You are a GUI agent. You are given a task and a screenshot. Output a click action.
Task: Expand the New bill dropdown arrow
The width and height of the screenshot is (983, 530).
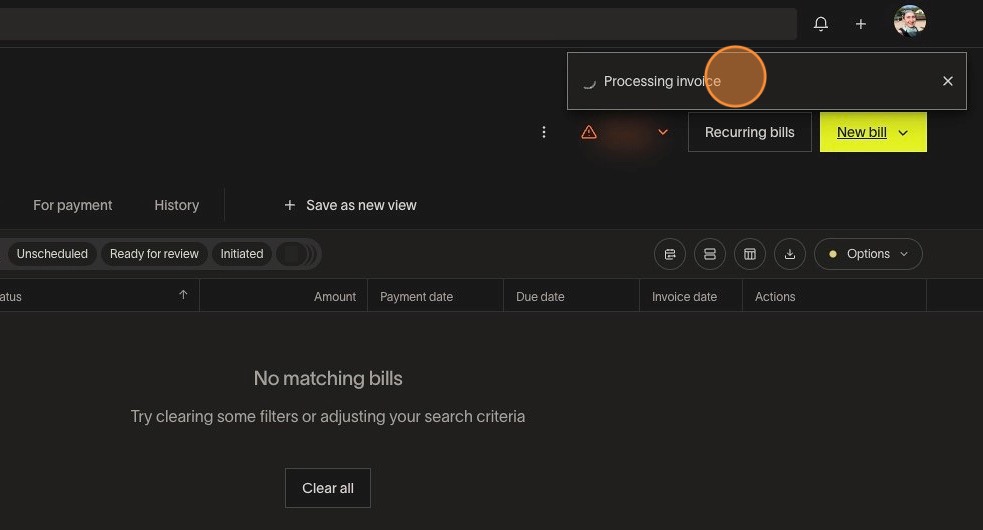click(903, 133)
